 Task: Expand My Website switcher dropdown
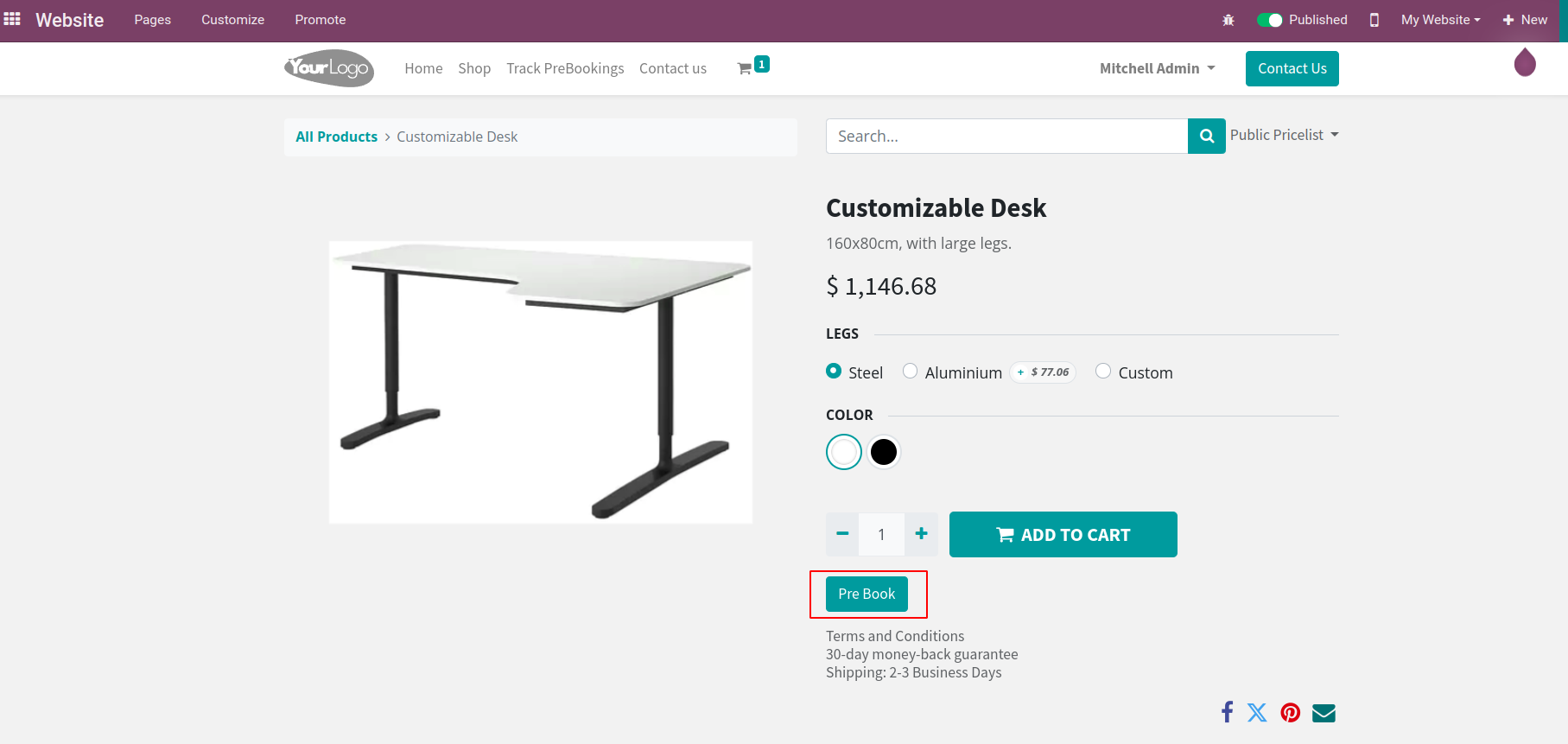1440,20
